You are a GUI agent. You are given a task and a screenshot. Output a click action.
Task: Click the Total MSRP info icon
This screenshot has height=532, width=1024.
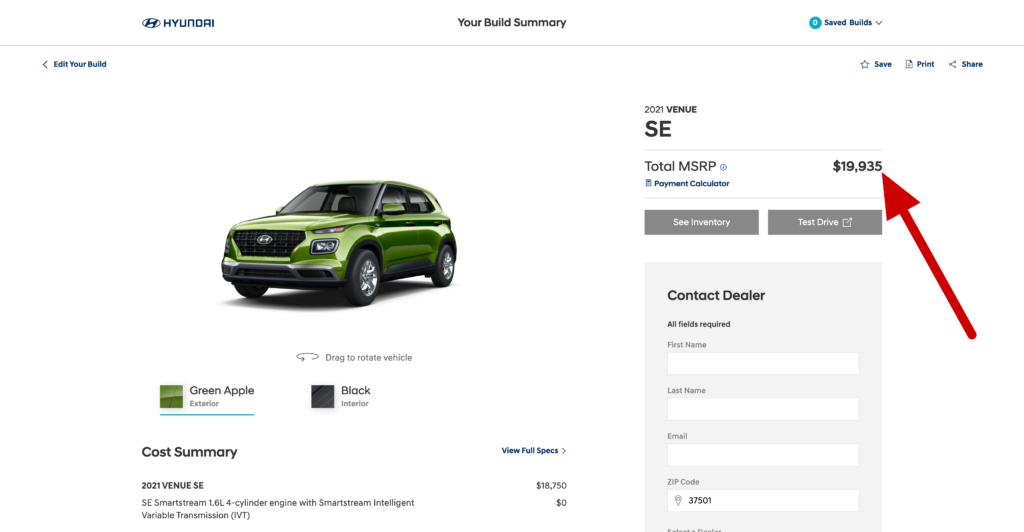tap(724, 168)
